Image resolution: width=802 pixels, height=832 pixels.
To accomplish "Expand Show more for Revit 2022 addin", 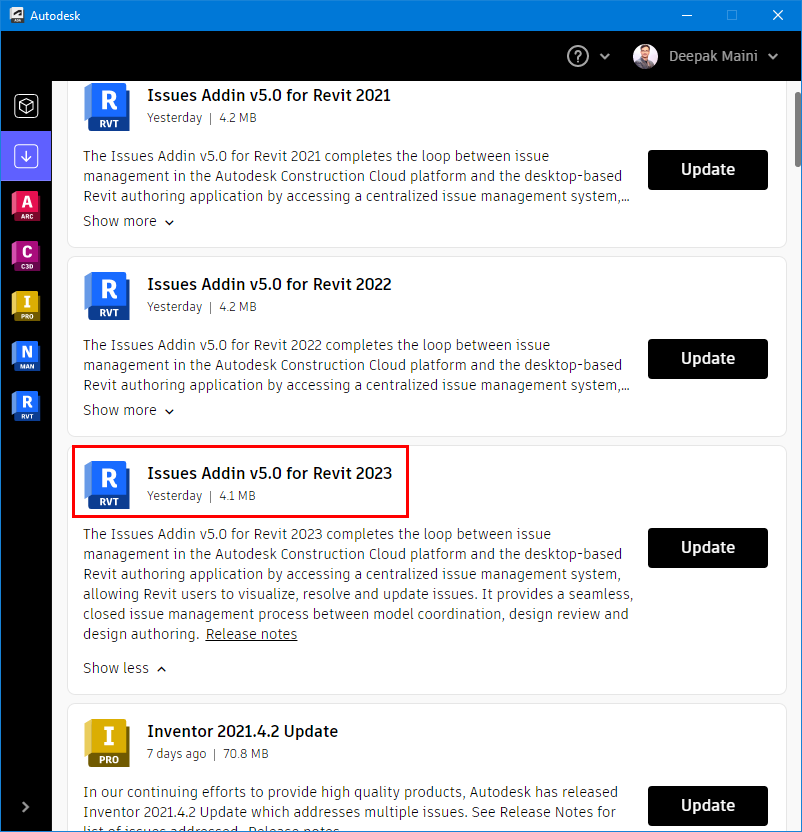I will pyautogui.click(x=128, y=410).
